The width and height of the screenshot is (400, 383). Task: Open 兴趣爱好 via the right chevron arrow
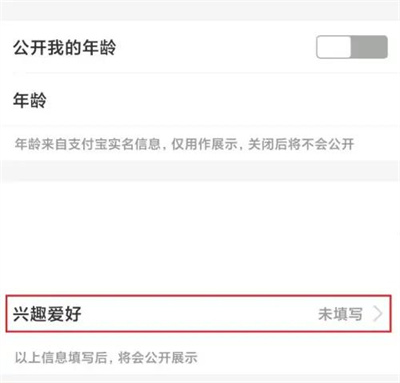[x=378, y=314]
